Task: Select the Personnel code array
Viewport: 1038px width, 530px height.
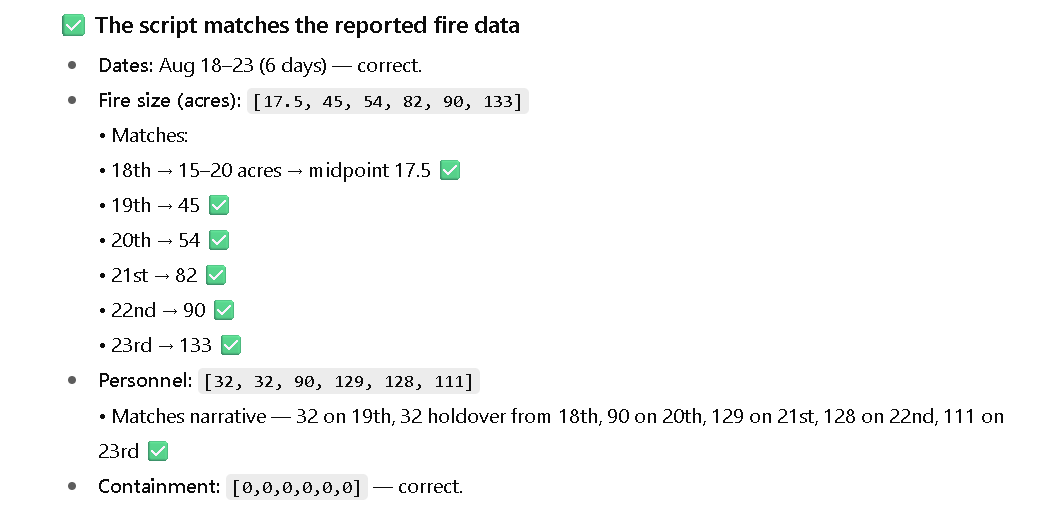Action: tap(339, 381)
